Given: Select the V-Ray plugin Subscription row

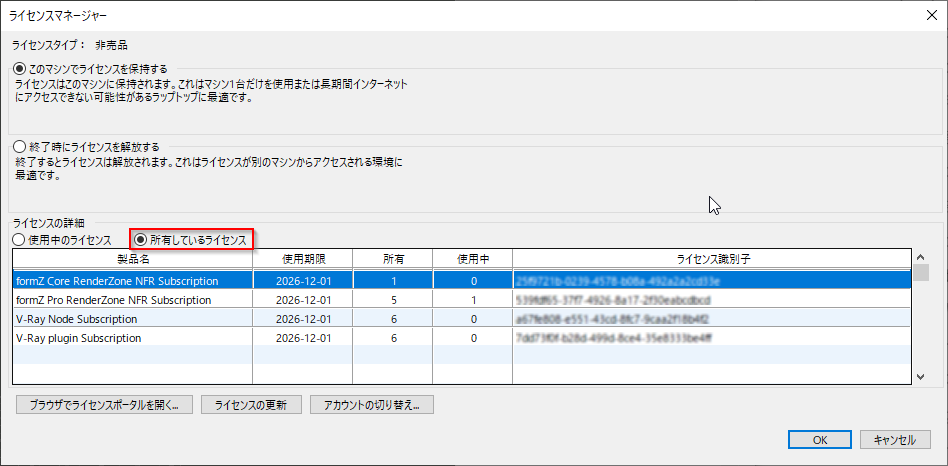Looking at the screenshot, I should [132, 338].
